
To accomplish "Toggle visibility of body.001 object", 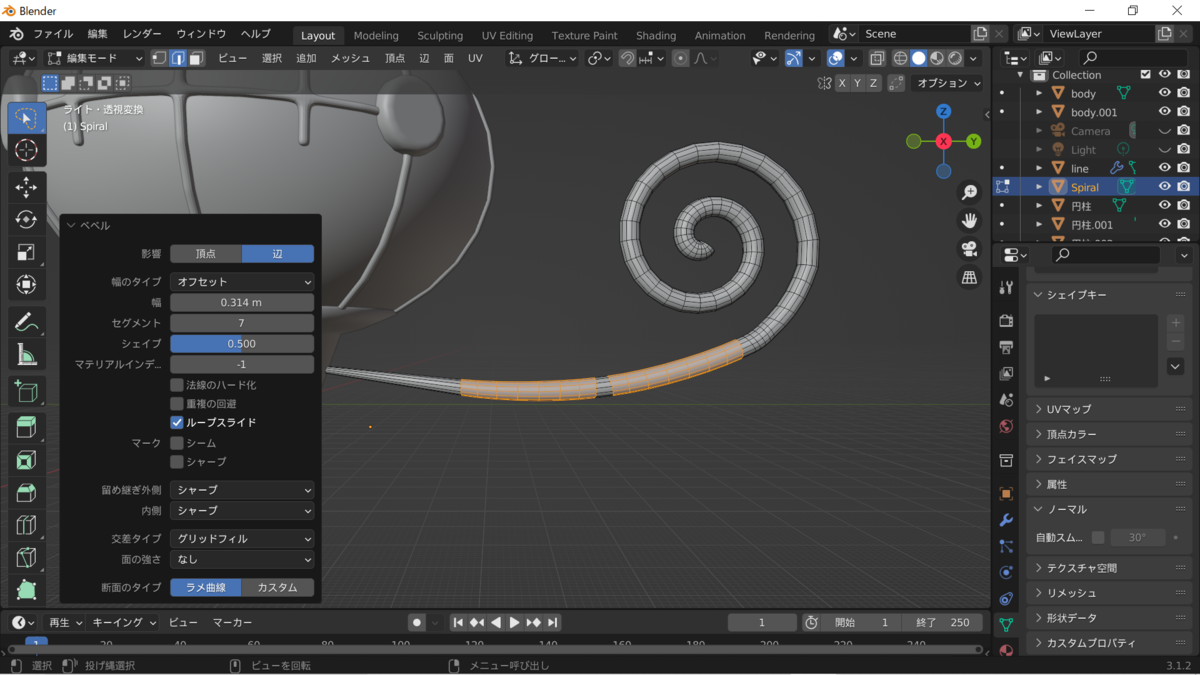I will (x=1164, y=112).
